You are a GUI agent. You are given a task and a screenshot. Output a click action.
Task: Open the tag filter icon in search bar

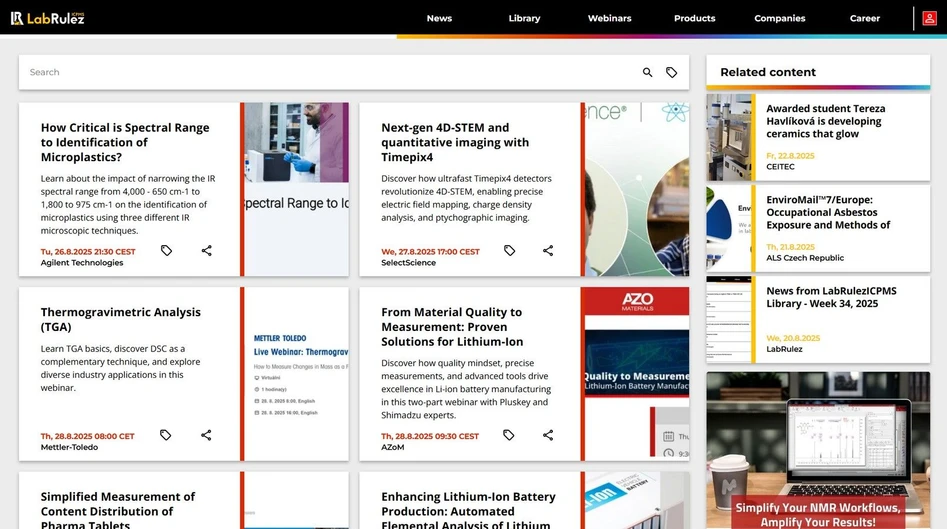click(672, 72)
